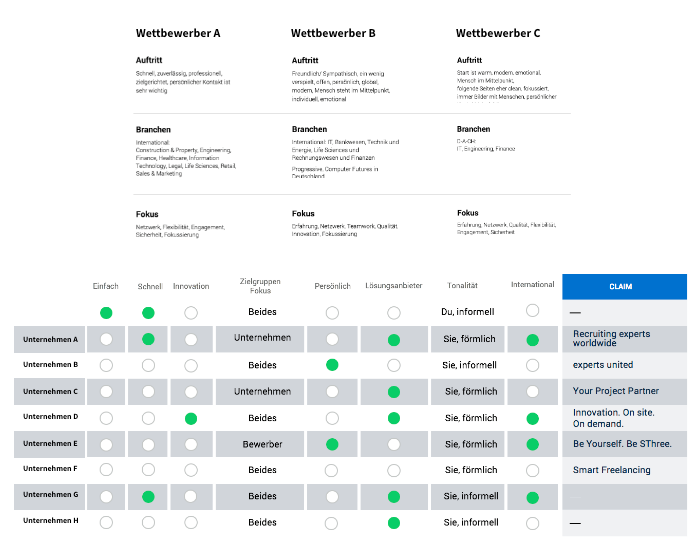Click the Innovation column header

point(191,286)
